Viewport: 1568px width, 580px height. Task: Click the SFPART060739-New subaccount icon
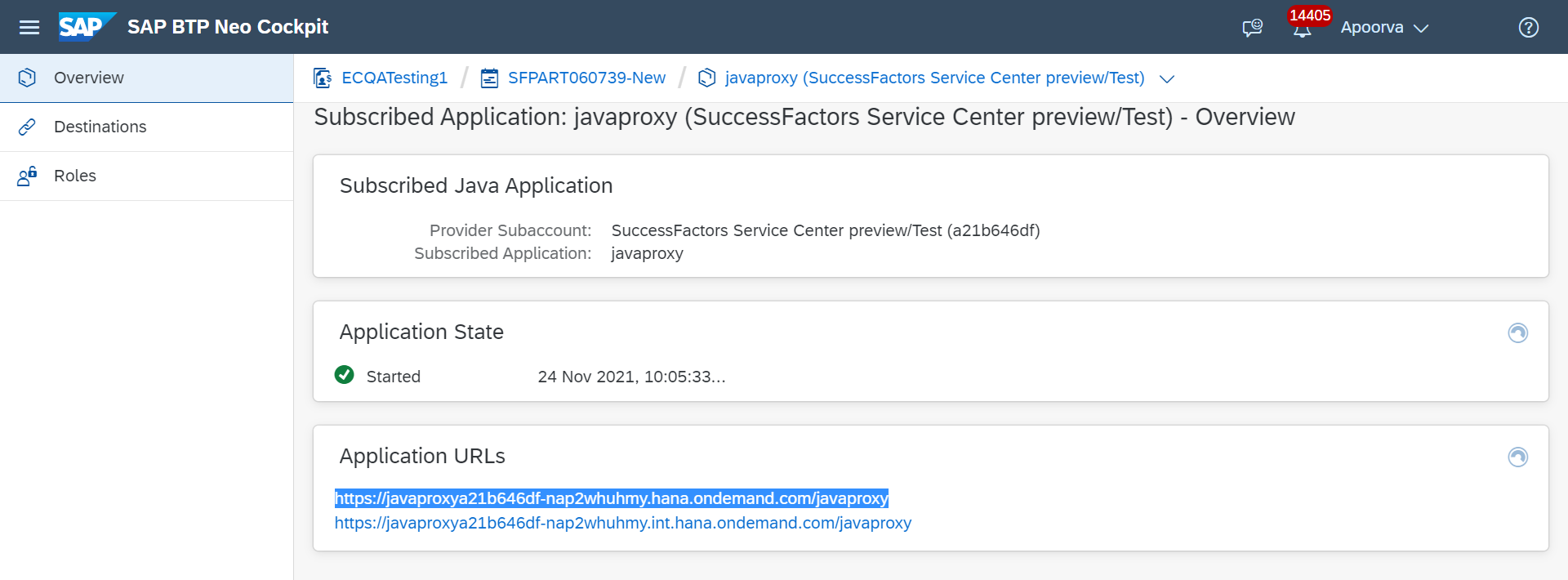coord(489,78)
